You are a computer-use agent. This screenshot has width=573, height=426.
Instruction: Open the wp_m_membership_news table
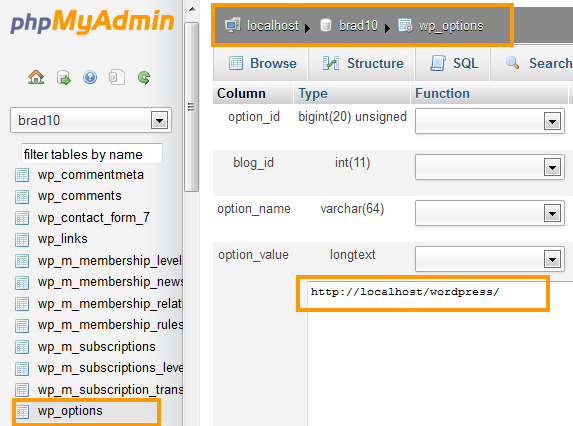tap(110, 282)
